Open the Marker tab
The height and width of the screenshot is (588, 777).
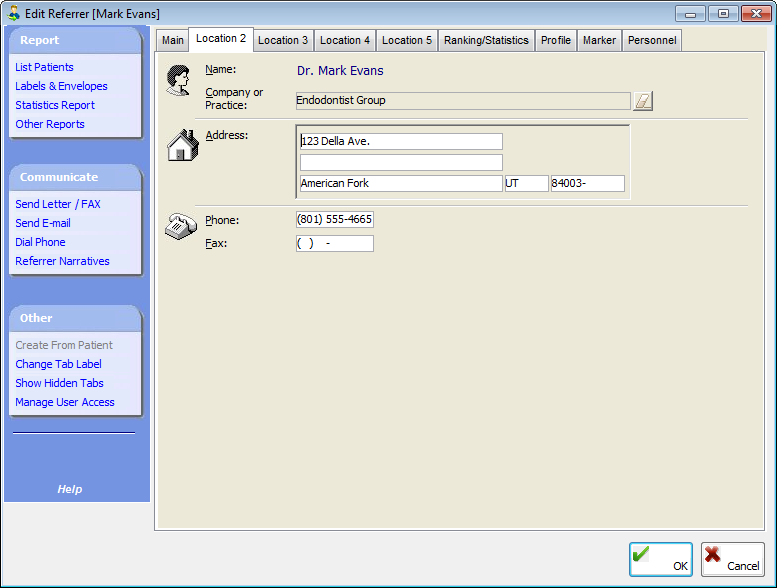pos(599,40)
